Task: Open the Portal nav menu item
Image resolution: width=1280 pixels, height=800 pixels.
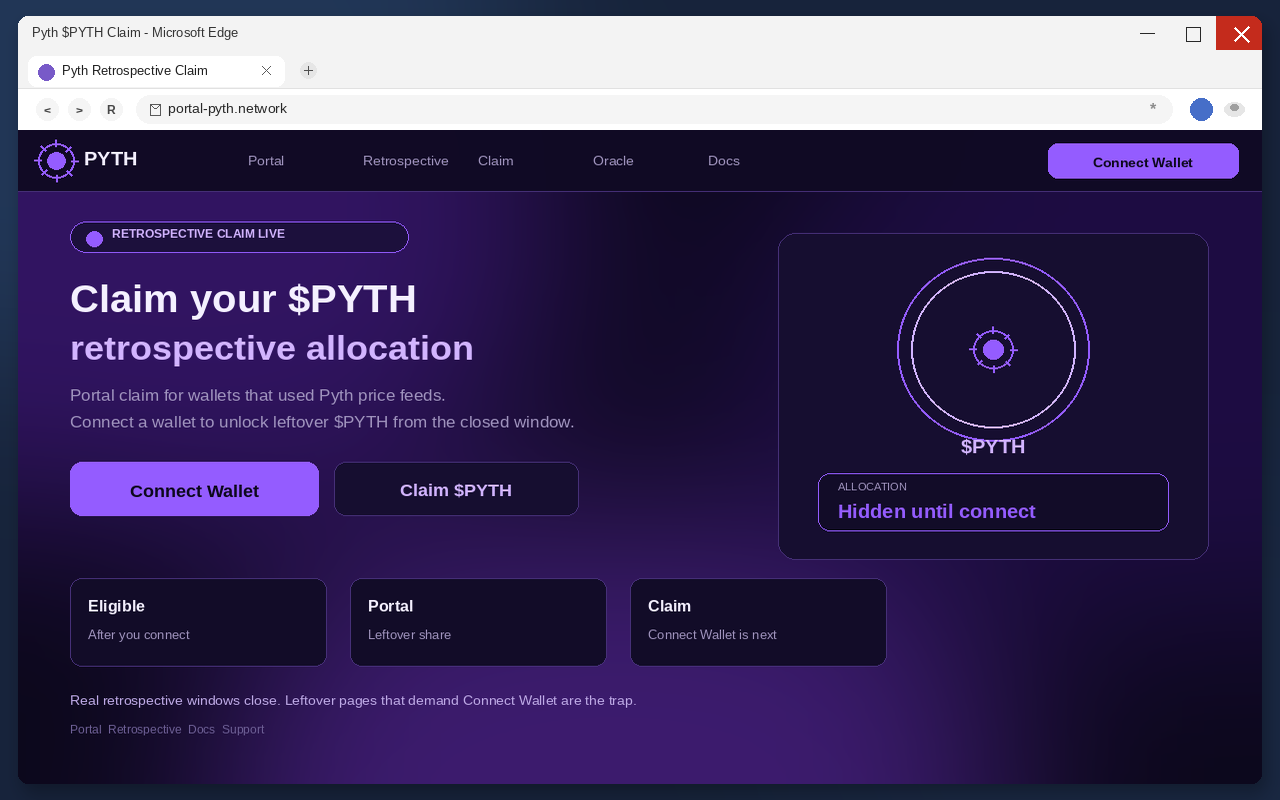Action: (x=266, y=161)
